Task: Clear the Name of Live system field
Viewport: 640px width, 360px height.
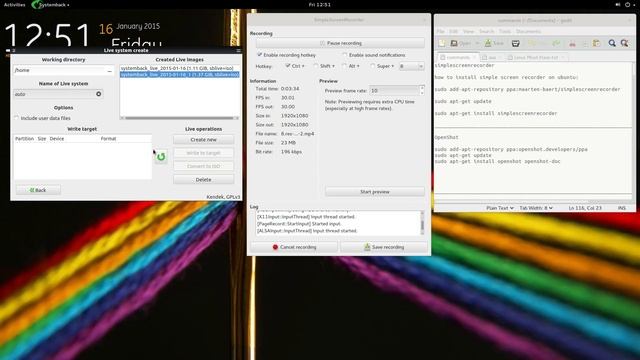Action: click(x=98, y=94)
